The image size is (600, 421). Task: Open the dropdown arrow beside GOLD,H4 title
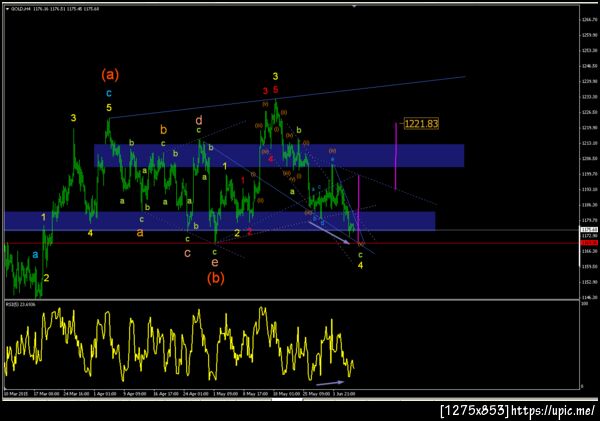click(x=8, y=9)
